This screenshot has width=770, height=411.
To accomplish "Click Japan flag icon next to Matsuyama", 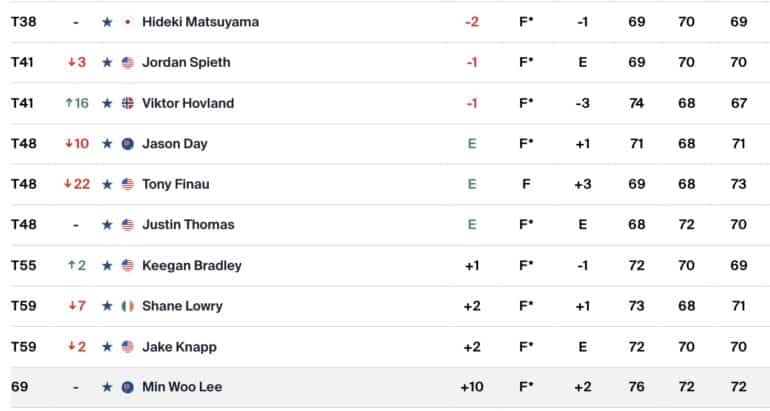I will (x=128, y=22).
